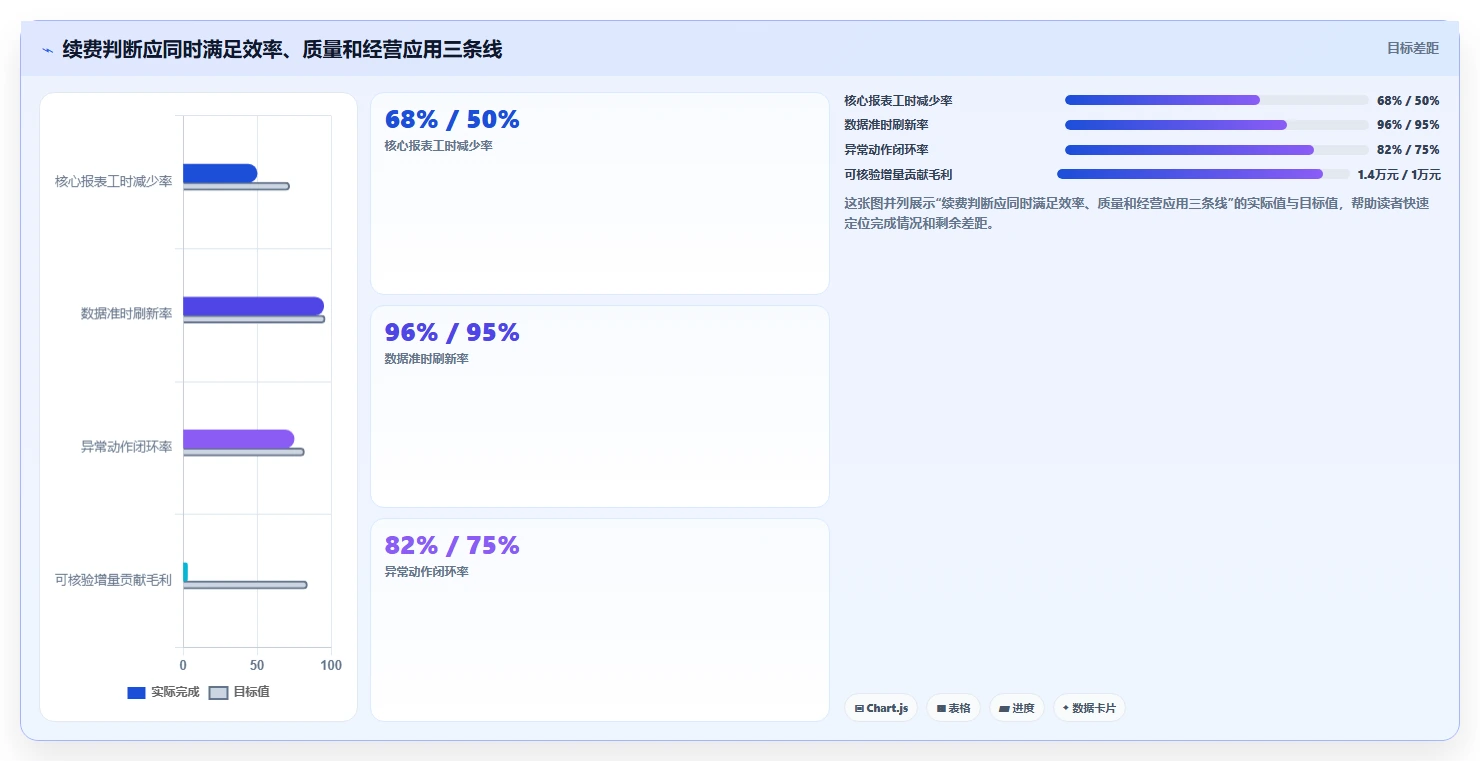Viewport: 1480px width, 761px height.
Task: Click the lightning icon beside the title
Action: pos(48,50)
